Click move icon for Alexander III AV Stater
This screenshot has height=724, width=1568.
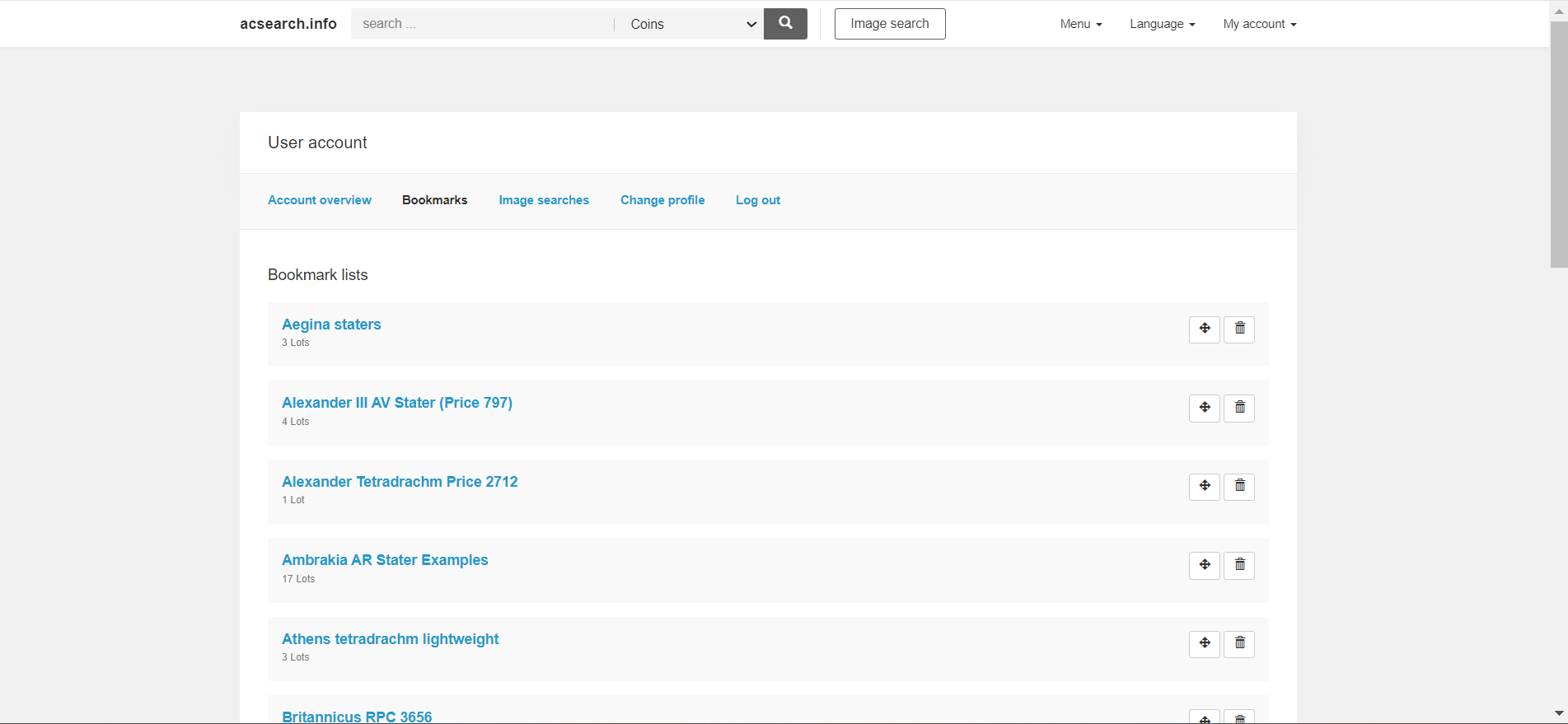1204,408
